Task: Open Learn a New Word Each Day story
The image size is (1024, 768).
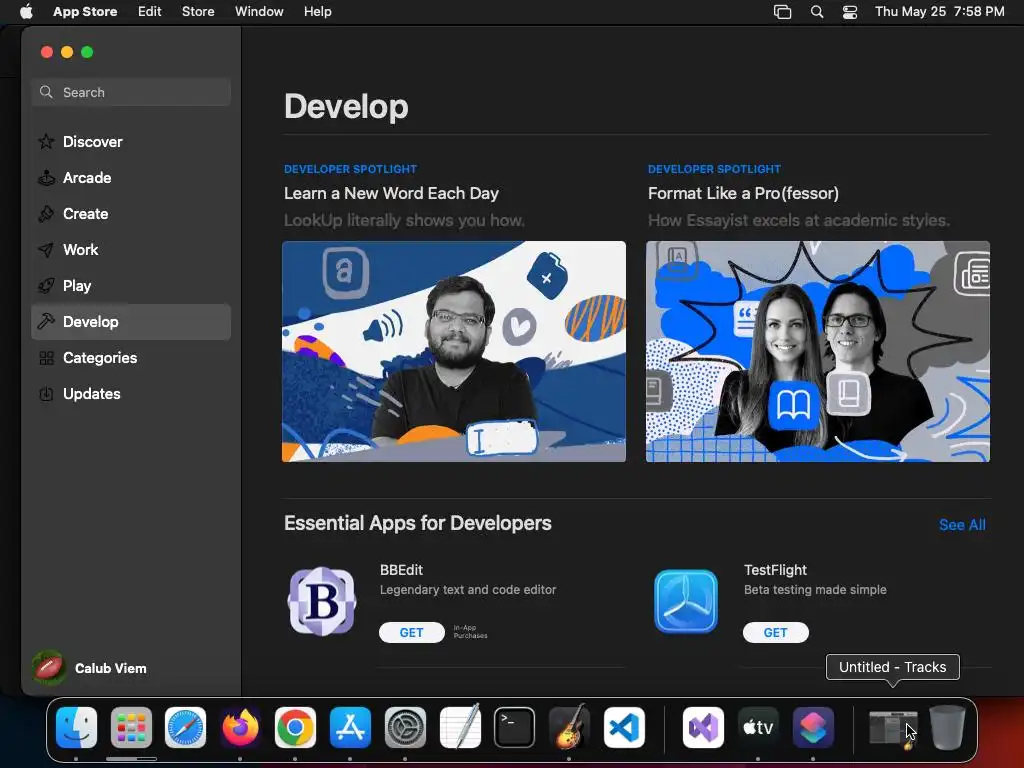Action: point(391,193)
